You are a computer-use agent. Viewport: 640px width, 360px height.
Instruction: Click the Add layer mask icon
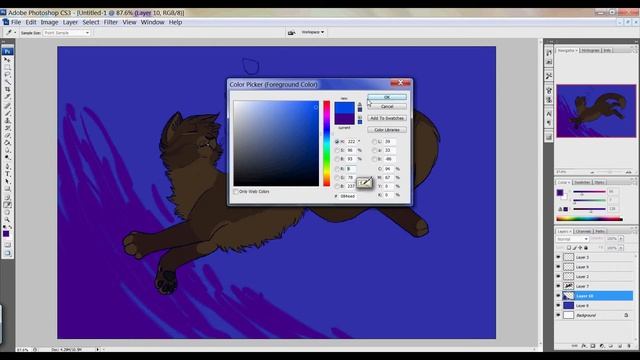click(593, 346)
